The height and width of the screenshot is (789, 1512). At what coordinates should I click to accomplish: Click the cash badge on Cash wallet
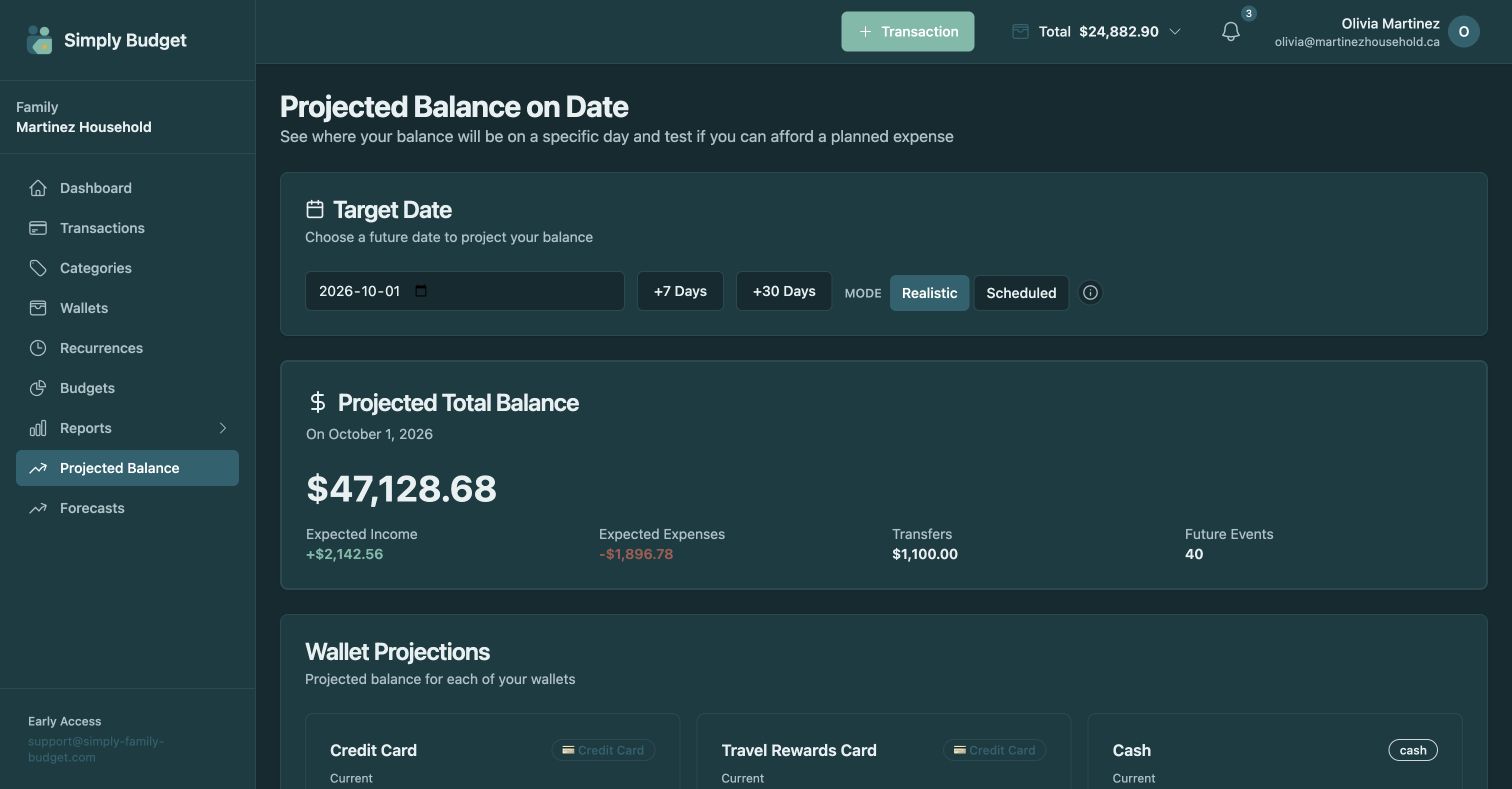[x=1413, y=750]
